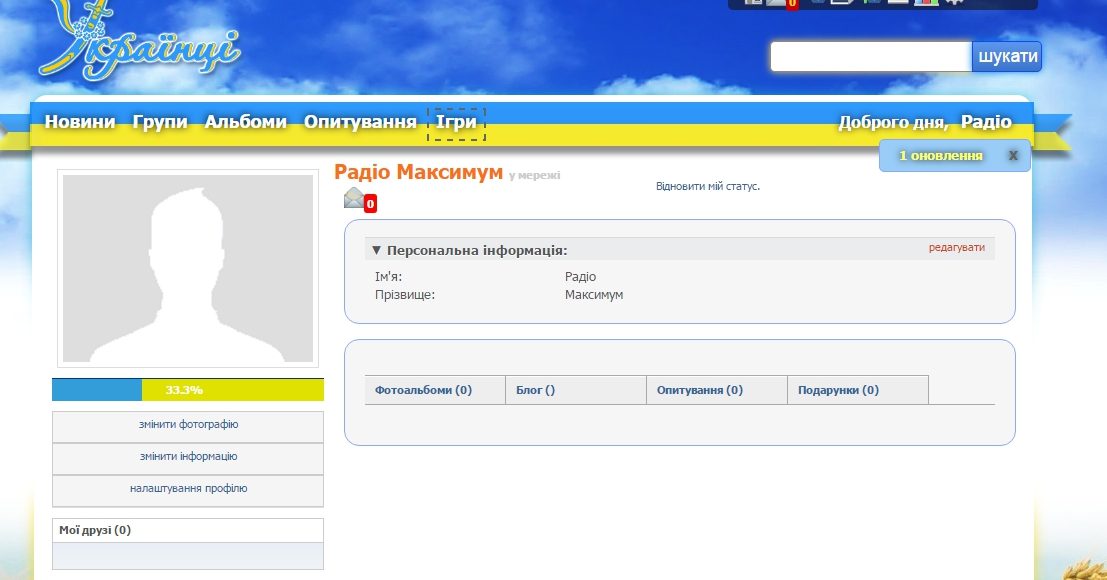Click the 'Ім'я:' field label
The width and height of the screenshot is (1107, 580).
pyautogui.click(x=388, y=277)
